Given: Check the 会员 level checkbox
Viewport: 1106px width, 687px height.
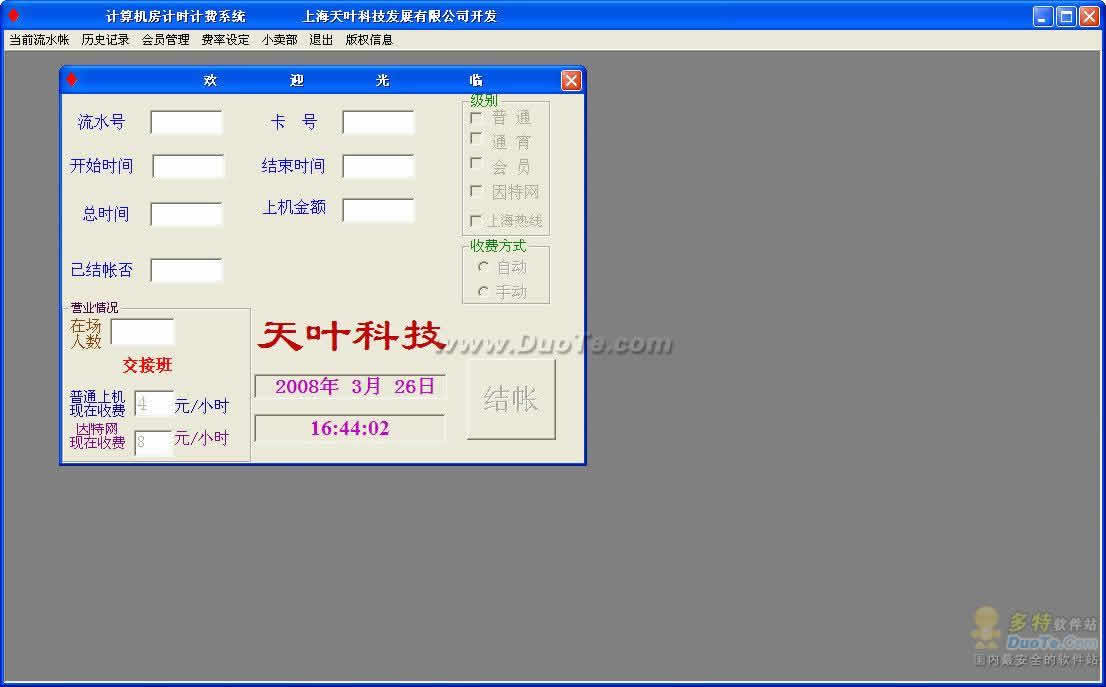Looking at the screenshot, I should 476,164.
